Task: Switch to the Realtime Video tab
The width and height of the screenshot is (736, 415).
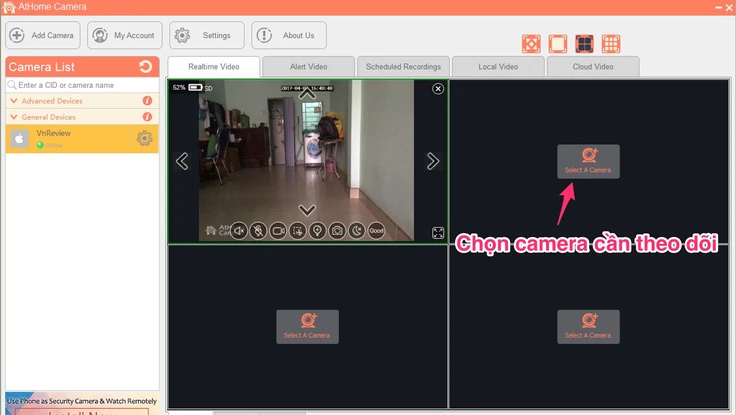Action: 214,67
